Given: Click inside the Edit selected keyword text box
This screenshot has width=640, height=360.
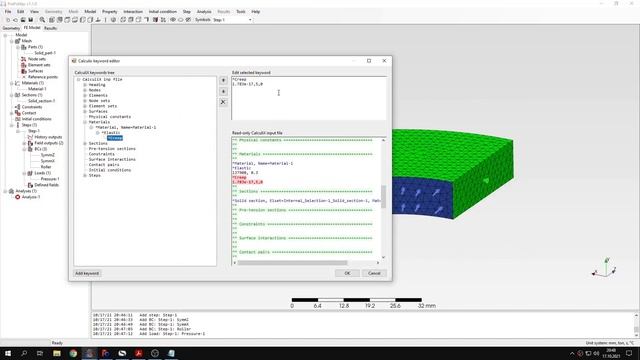Looking at the screenshot, I should coord(309,98).
